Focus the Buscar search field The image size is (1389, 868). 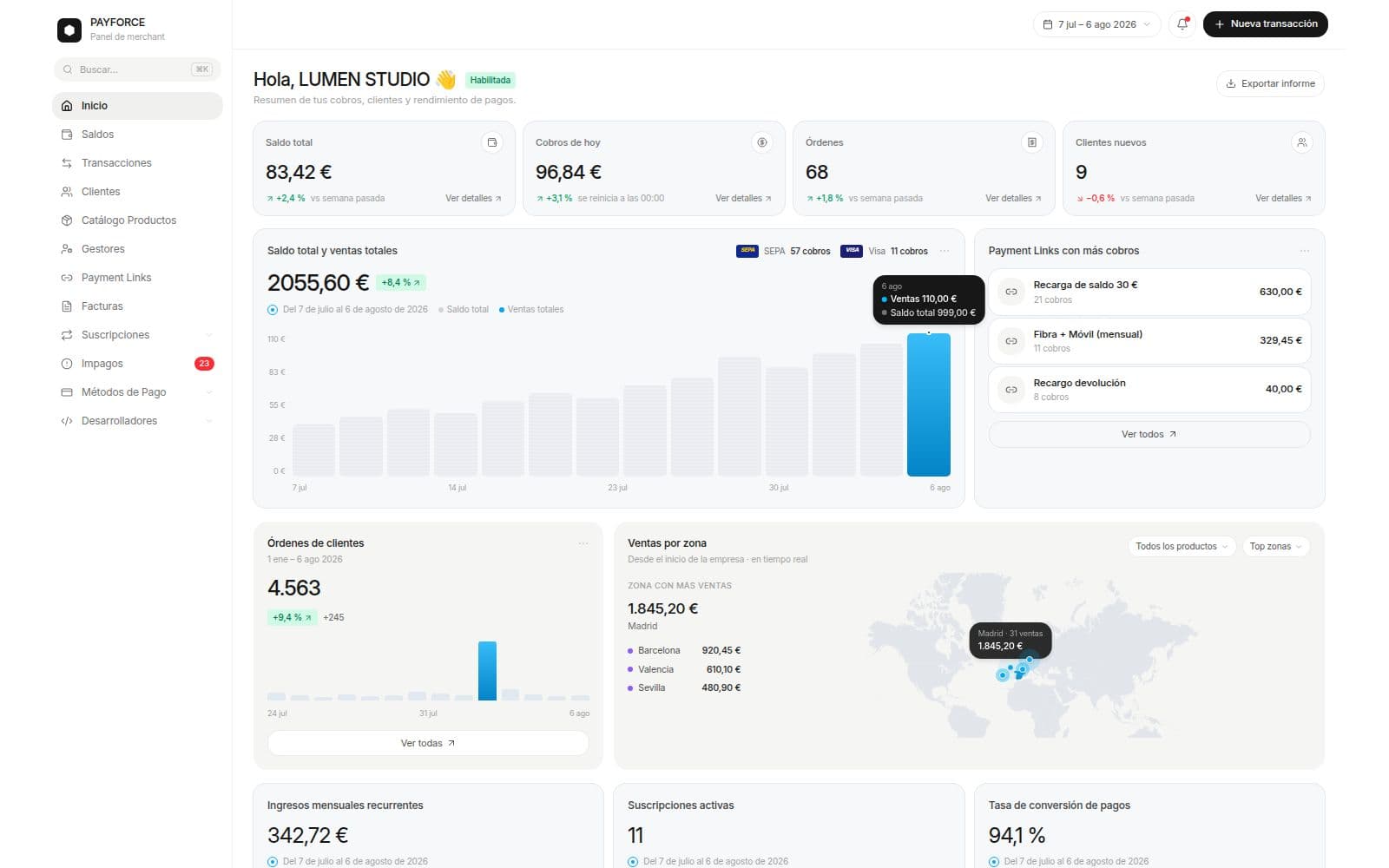[x=137, y=69]
